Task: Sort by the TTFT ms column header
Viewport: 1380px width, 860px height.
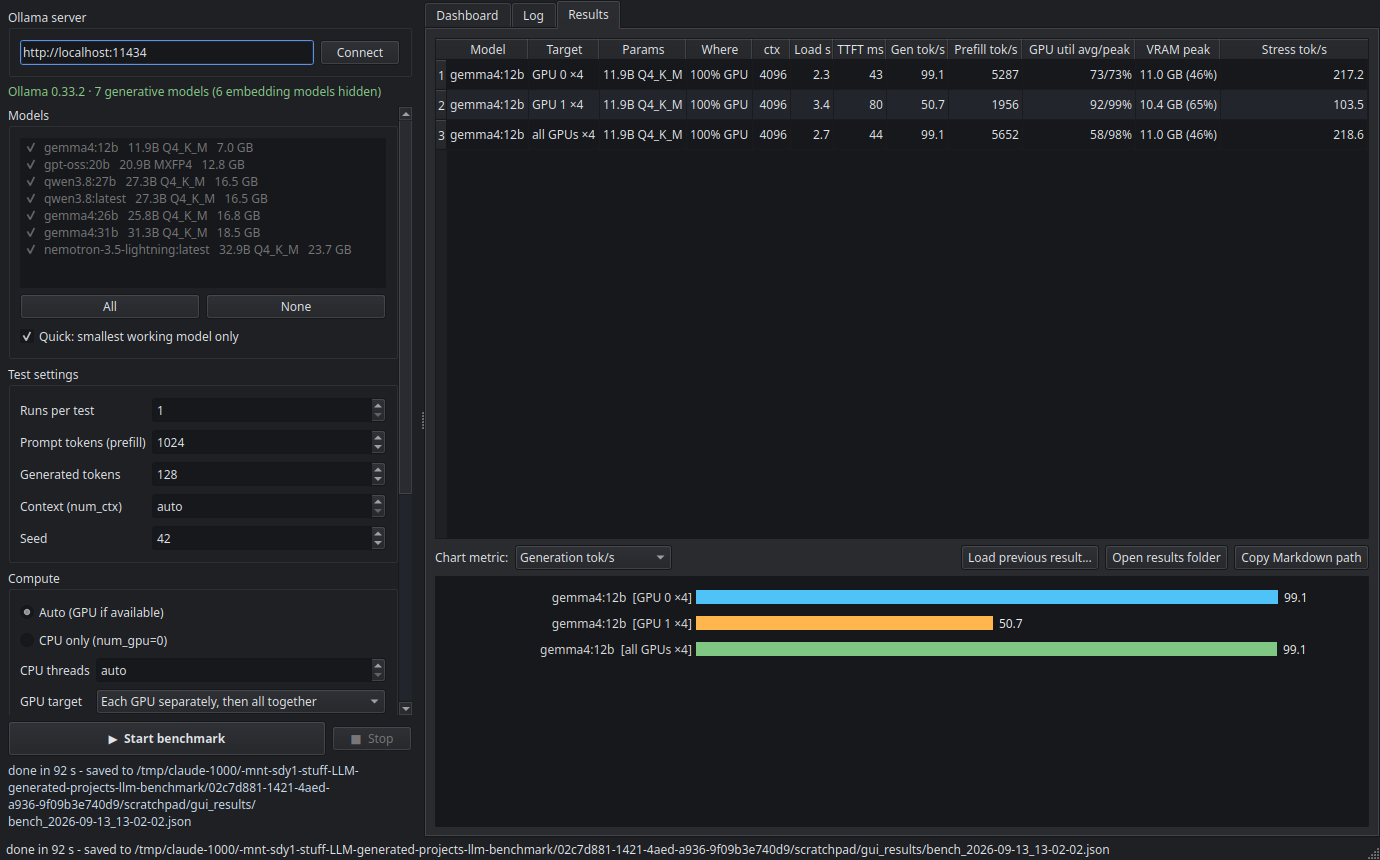Action: pos(860,49)
